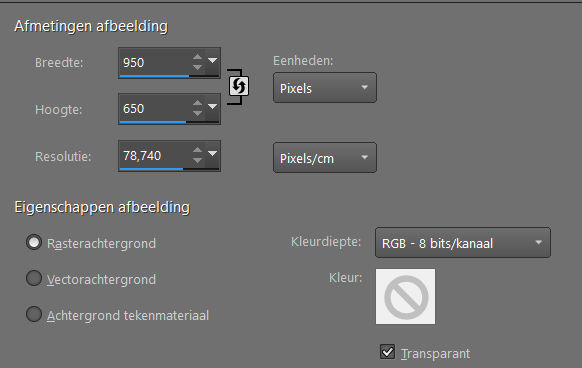Decrease Hoogte with down arrow
582x368 pixels.
pos(197,113)
